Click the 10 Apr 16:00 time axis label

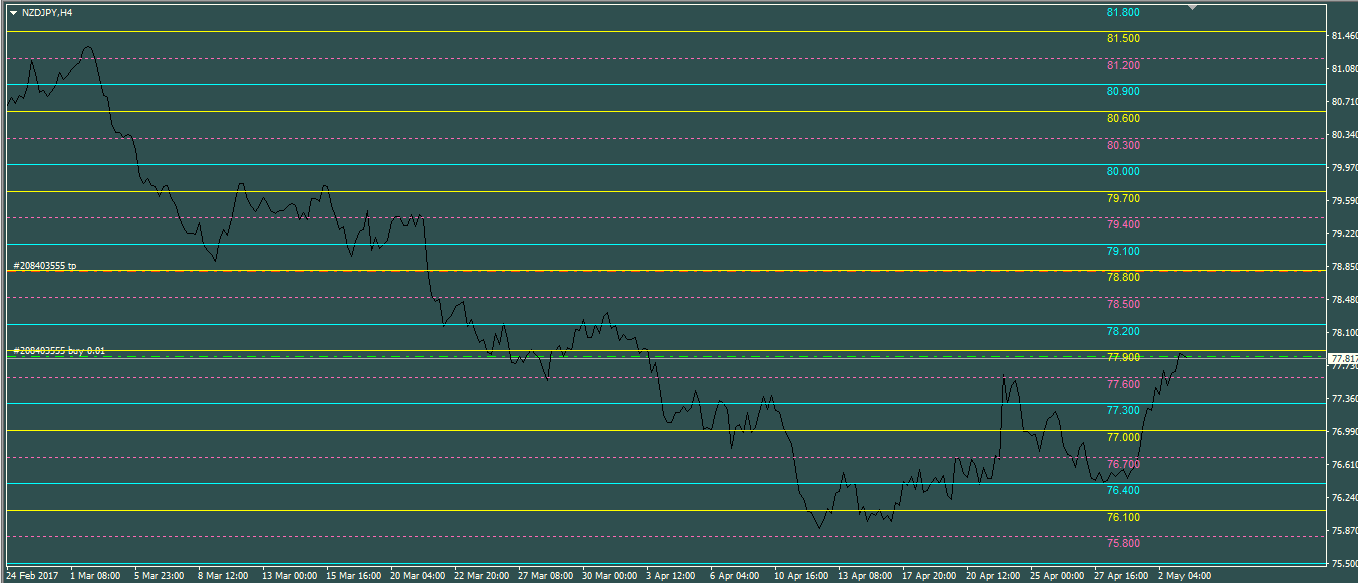tap(800, 576)
